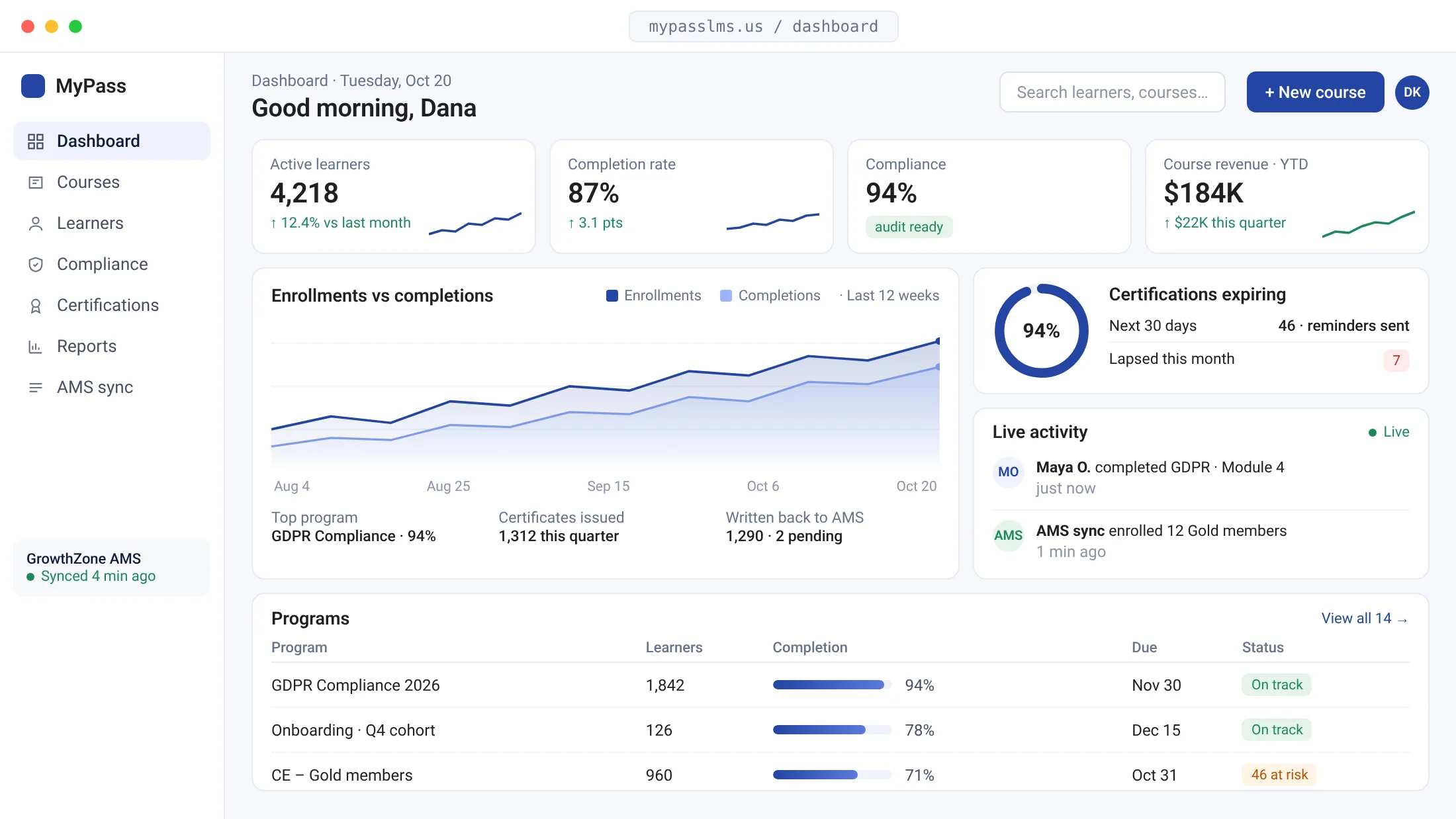Image resolution: width=1456 pixels, height=819 pixels.
Task: Click the 1,312 this quarter value
Action: coord(559,537)
